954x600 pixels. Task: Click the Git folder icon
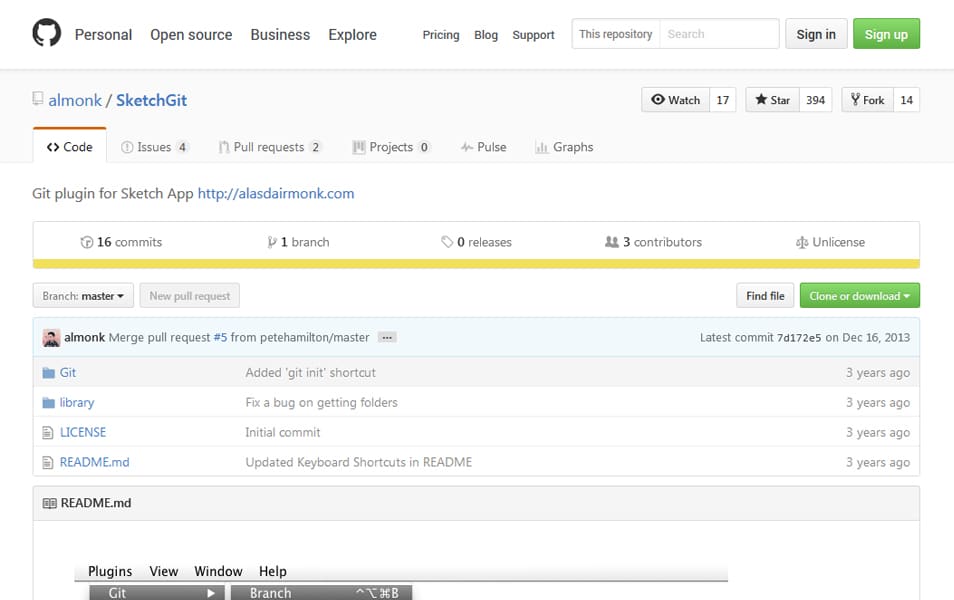[x=48, y=373]
